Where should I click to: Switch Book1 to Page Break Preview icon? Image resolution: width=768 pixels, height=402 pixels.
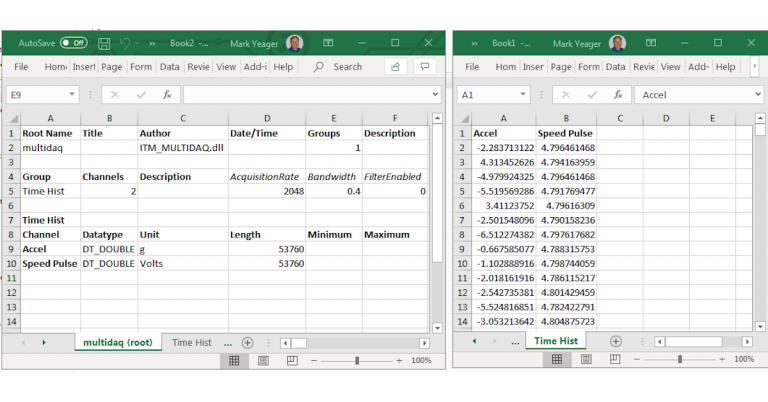point(615,359)
